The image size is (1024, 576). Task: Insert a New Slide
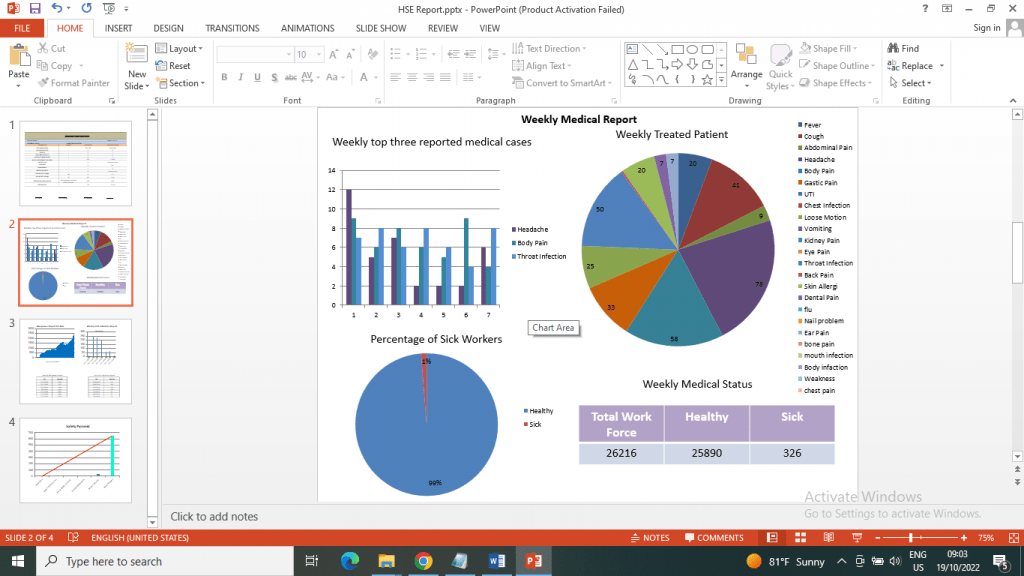coord(136,68)
